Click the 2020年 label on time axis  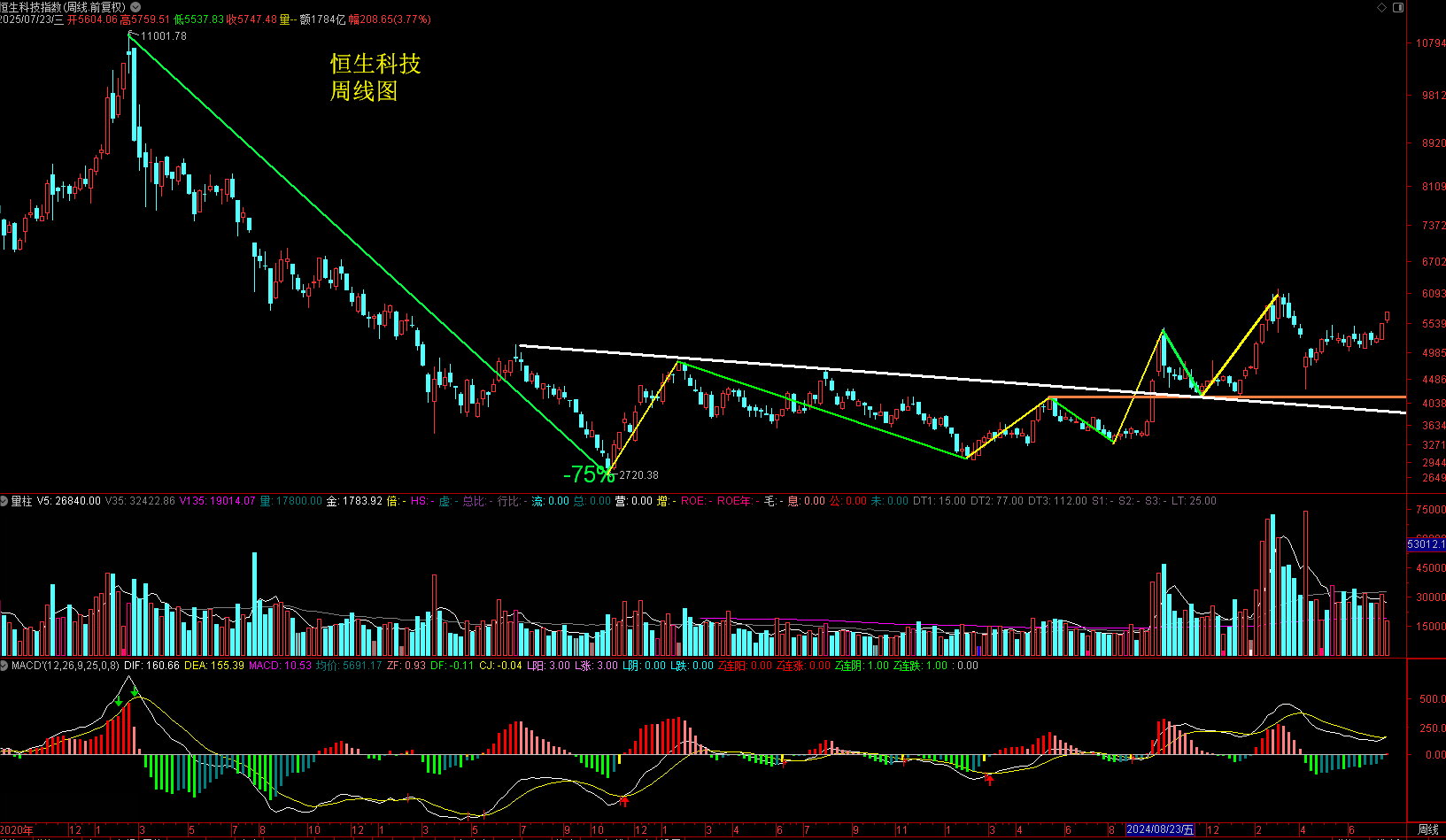pyautogui.click(x=17, y=829)
